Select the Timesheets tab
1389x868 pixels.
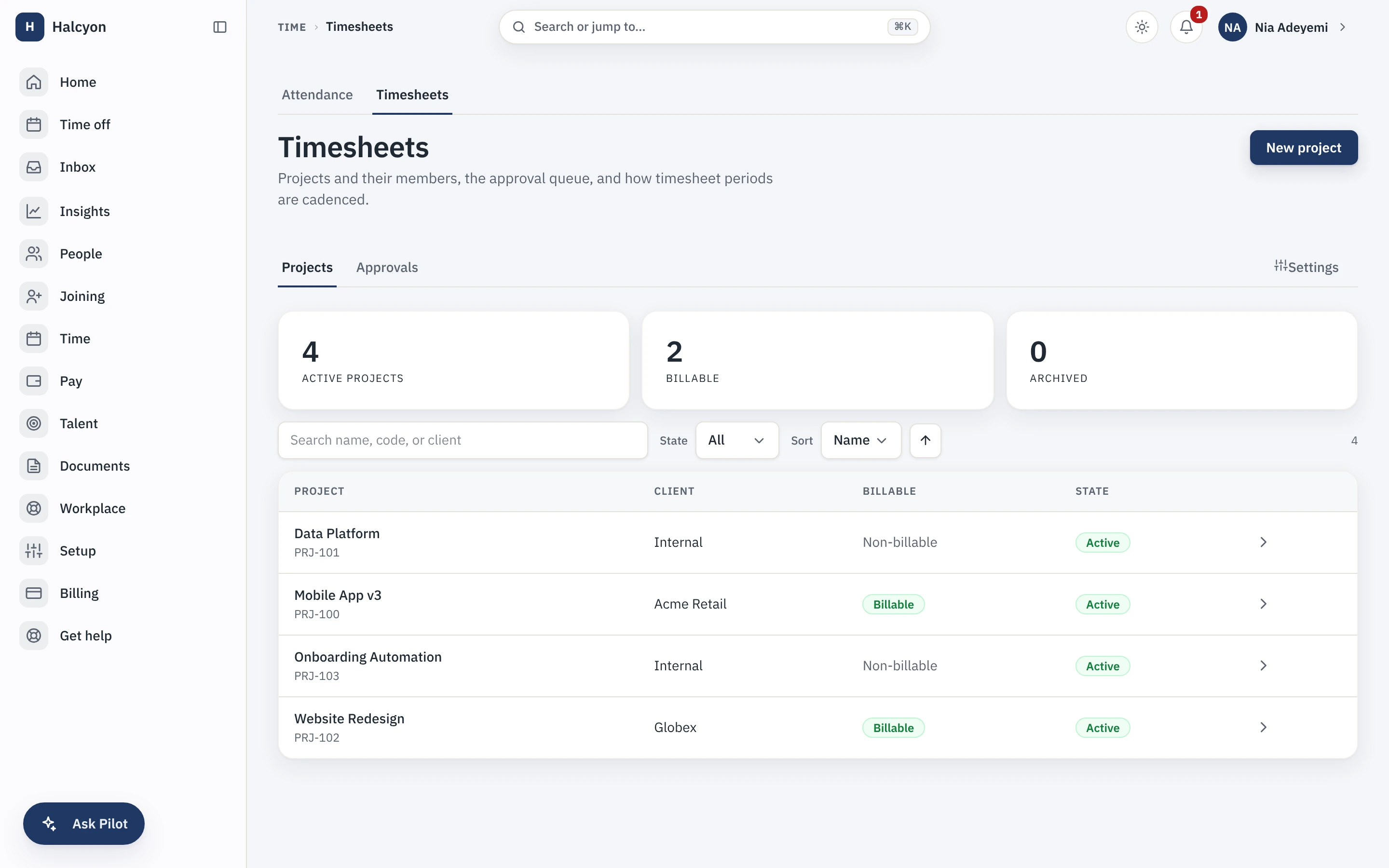pyautogui.click(x=412, y=95)
